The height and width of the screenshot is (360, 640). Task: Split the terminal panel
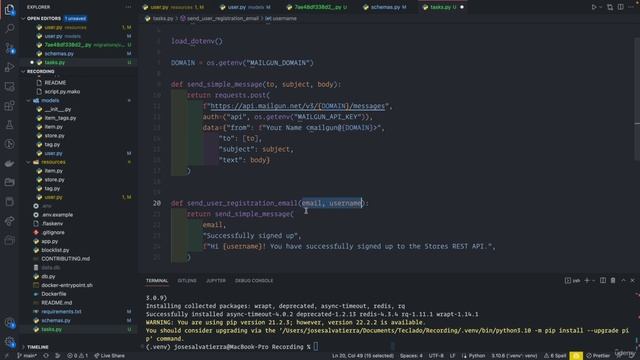[603, 280]
